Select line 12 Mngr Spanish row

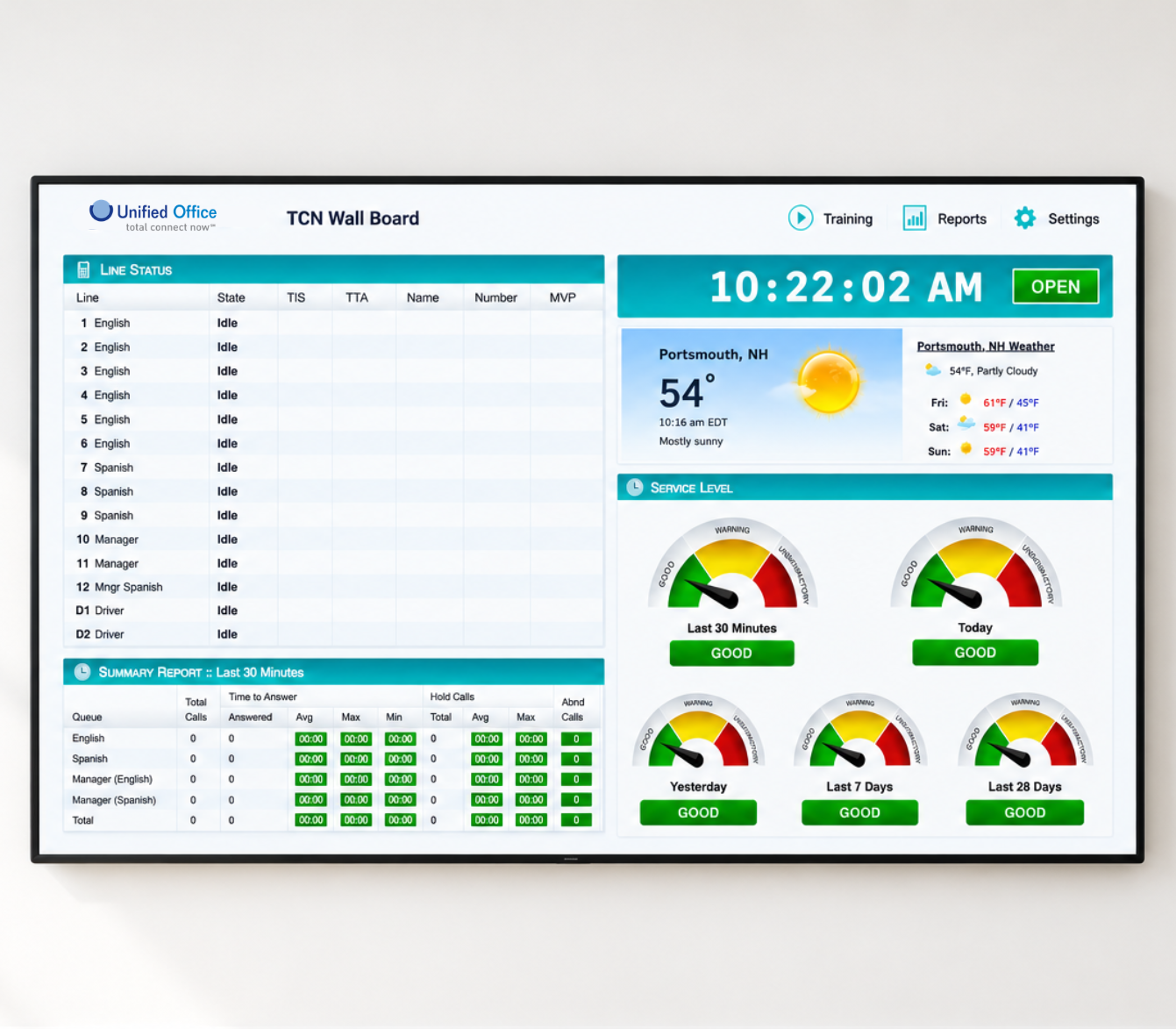333,587
